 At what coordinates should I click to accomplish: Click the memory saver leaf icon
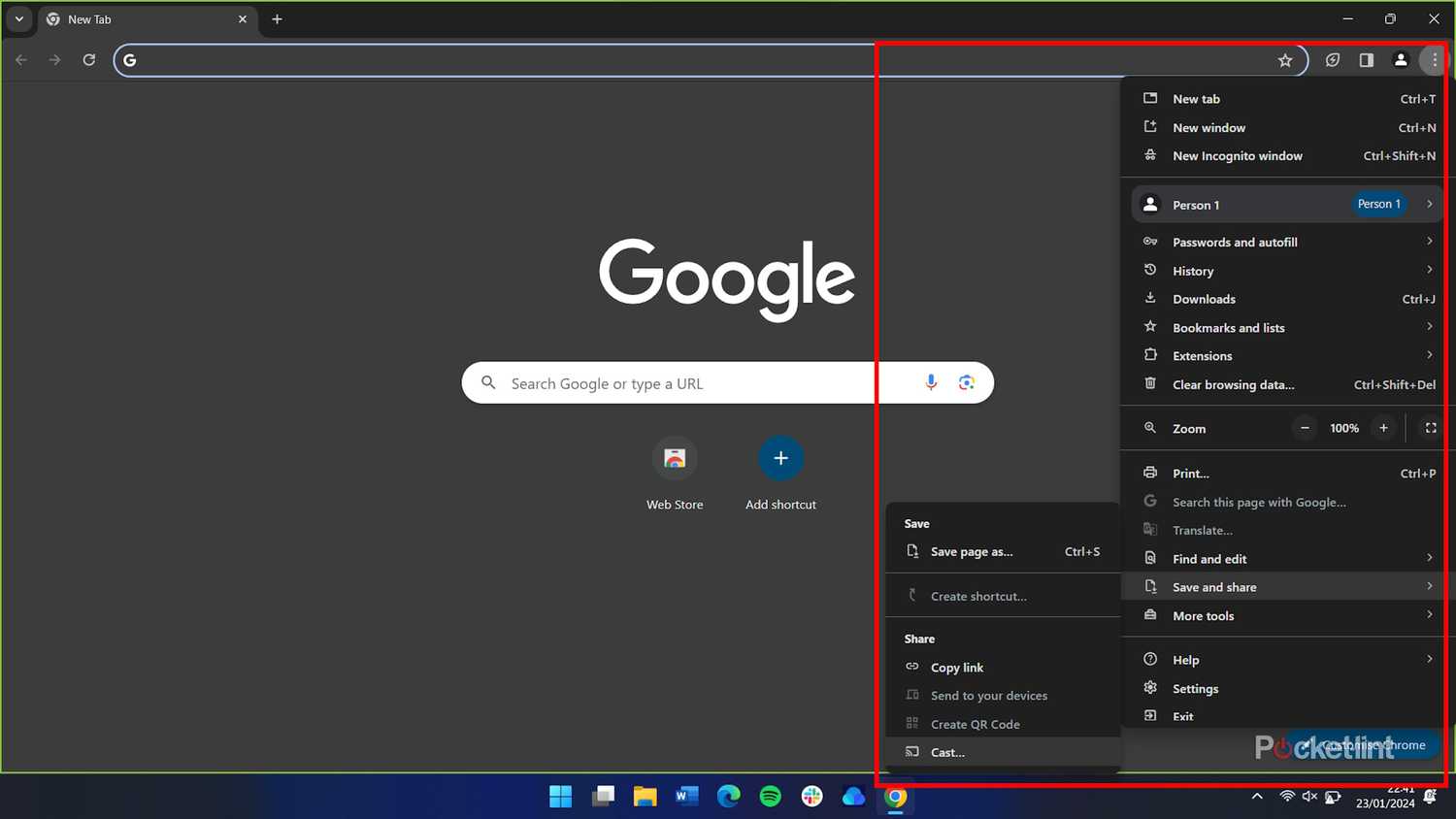(1332, 59)
